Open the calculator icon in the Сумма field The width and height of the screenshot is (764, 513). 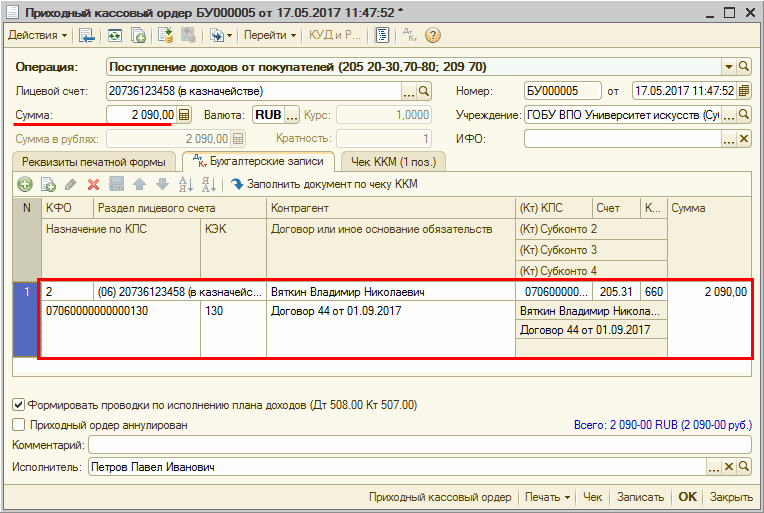184,115
